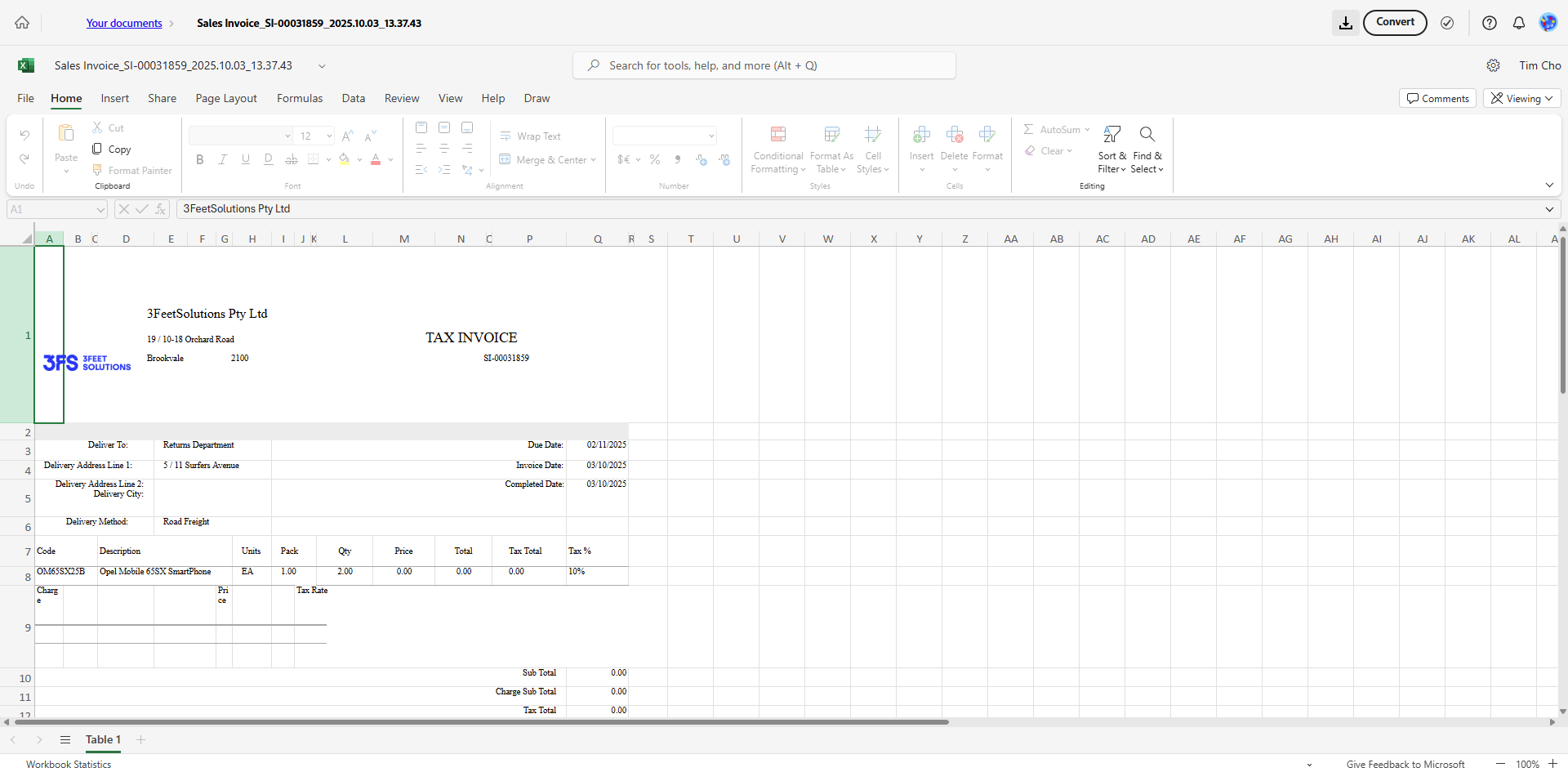This screenshot has width=1568, height=772.
Task: Switch to the Formulas tab
Action: (x=300, y=99)
